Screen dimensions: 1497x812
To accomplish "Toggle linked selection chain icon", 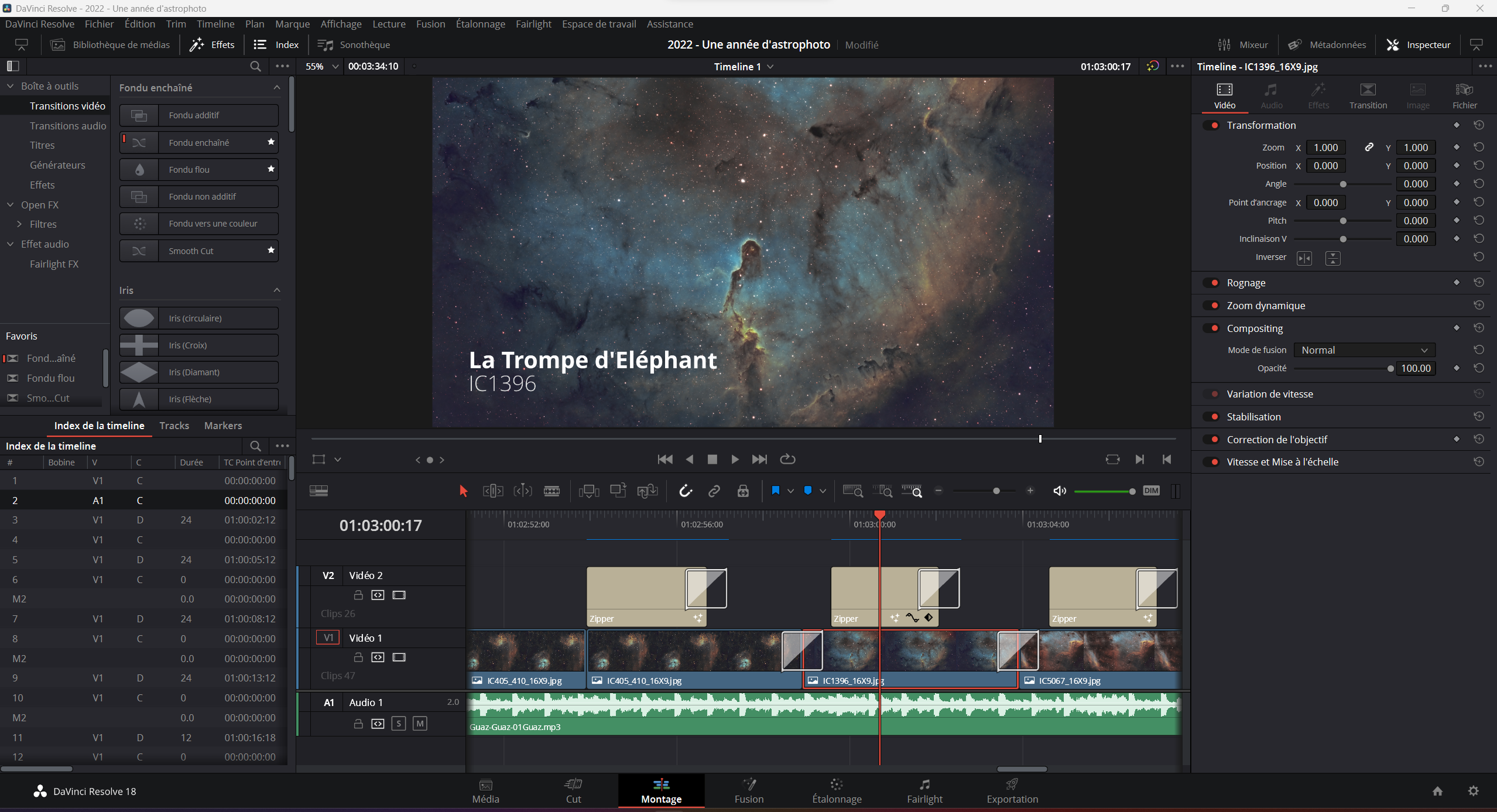I will pos(714,491).
